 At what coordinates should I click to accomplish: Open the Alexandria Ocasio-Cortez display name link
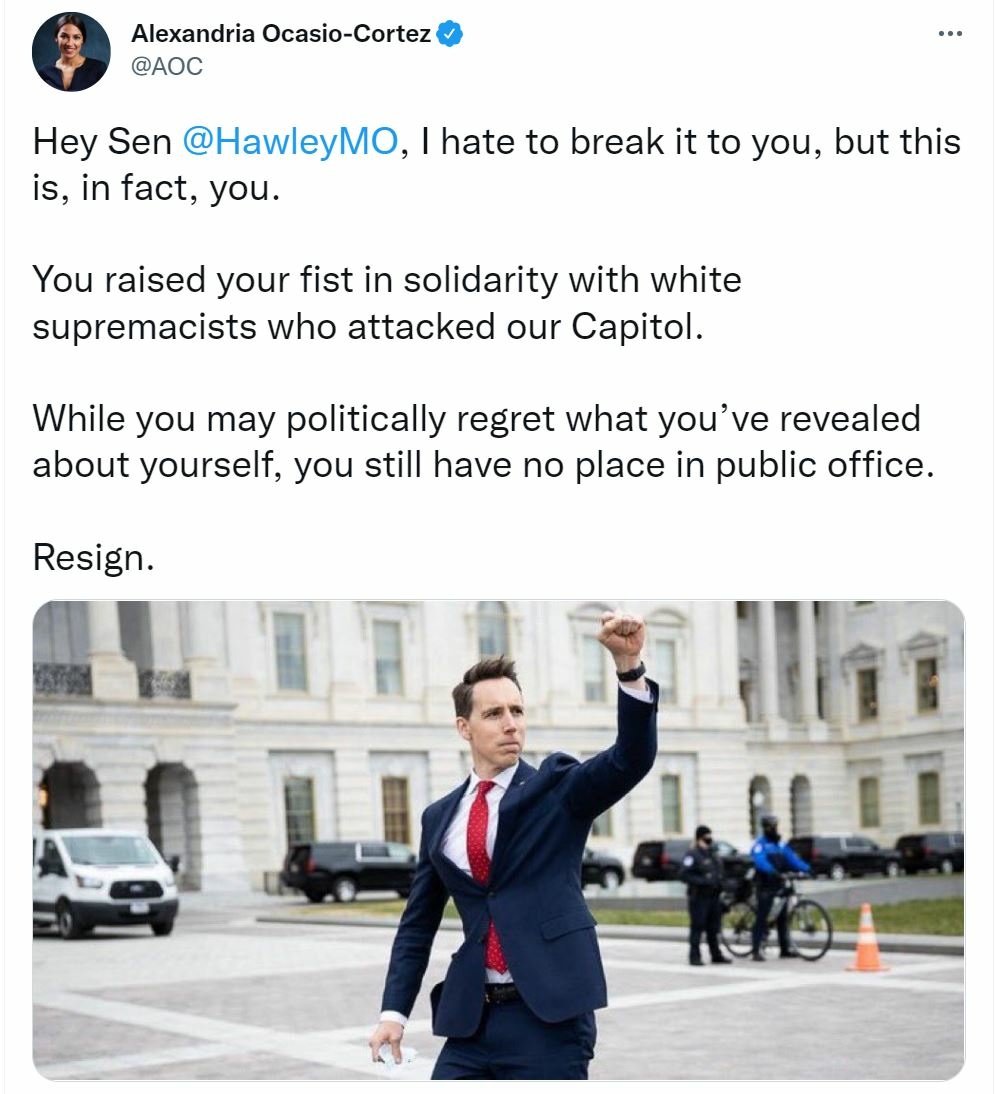pyautogui.click(x=280, y=33)
